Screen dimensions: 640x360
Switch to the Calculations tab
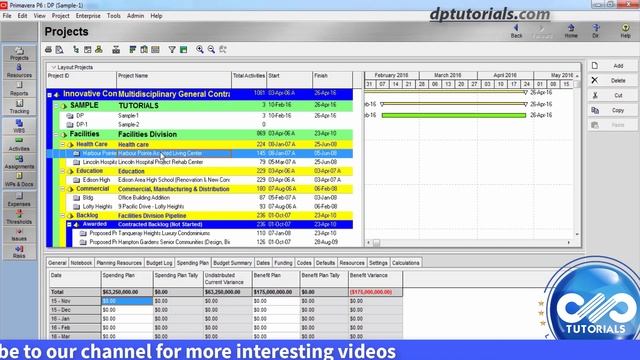[x=405, y=263]
